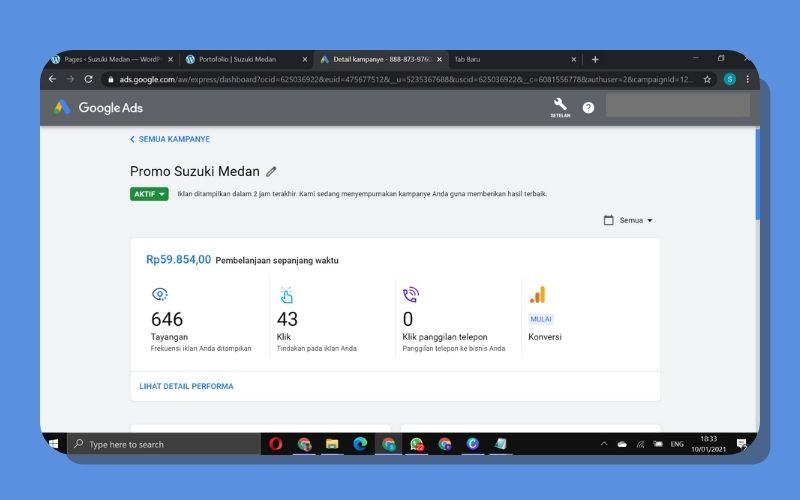Open the Google Ads help question mark

[x=588, y=108]
